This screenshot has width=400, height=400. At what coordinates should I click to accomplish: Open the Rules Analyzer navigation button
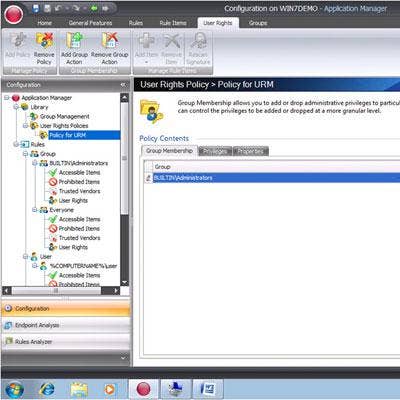tap(66, 342)
